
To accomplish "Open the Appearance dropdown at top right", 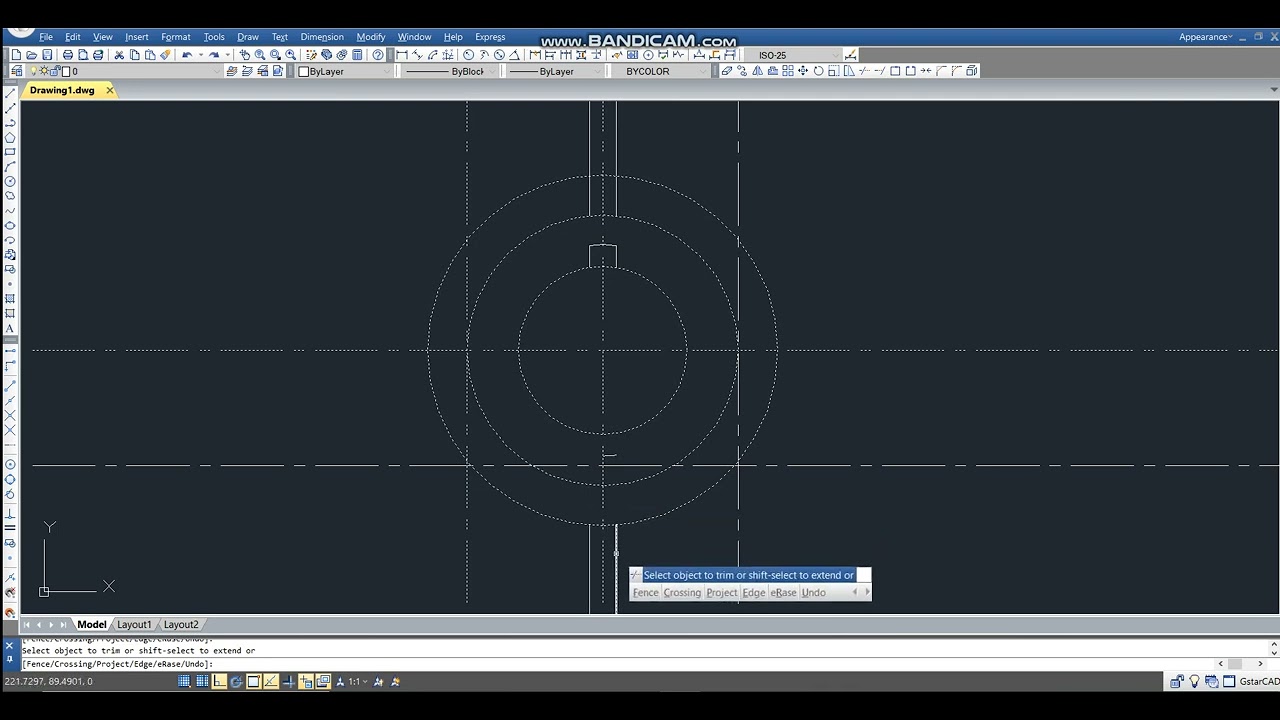I will [1207, 37].
